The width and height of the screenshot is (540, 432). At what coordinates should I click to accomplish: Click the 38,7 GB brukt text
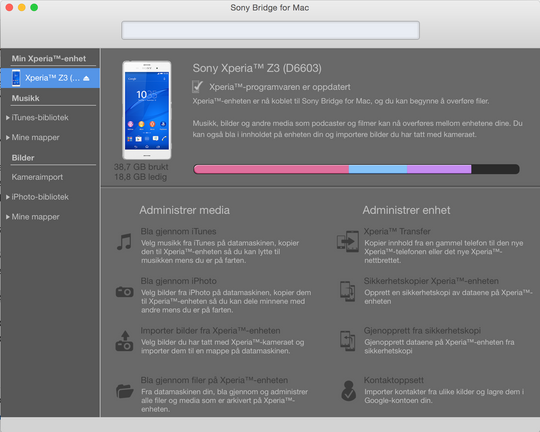[141, 167]
